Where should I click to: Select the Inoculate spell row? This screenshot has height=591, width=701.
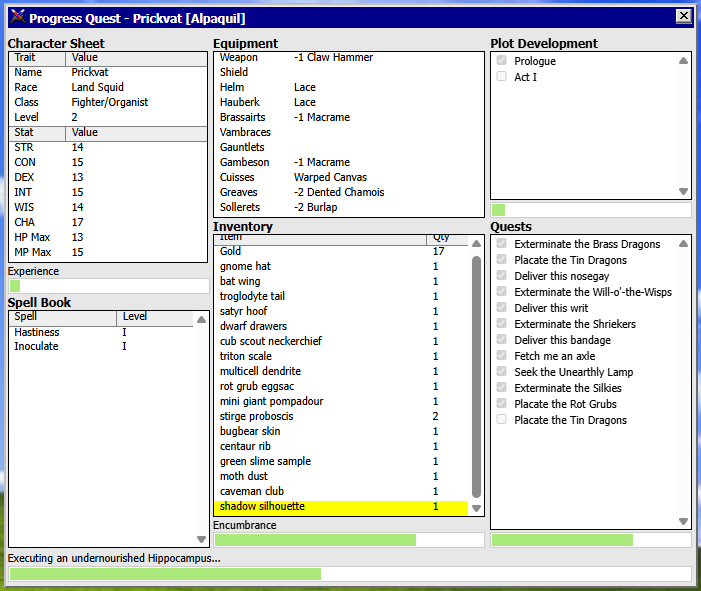tap(101, 346)
